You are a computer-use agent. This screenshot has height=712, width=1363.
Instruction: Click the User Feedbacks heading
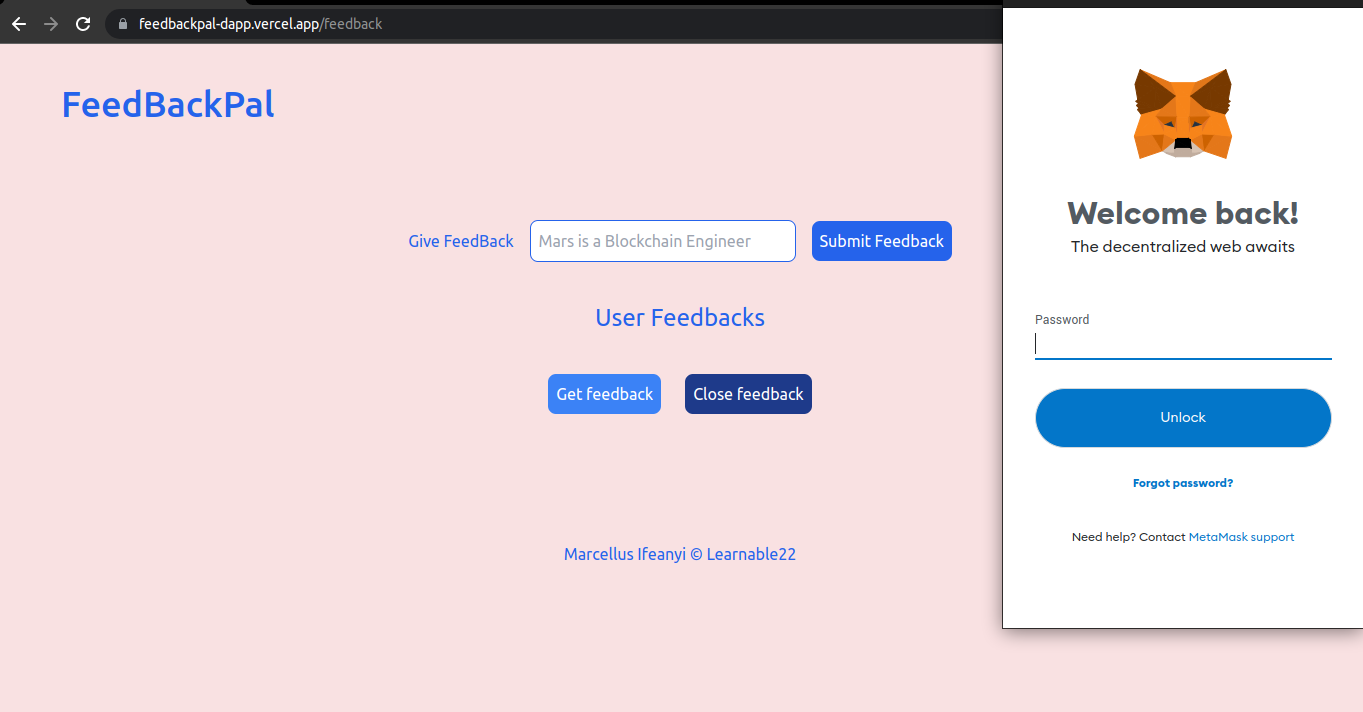[x=680, y=318]
